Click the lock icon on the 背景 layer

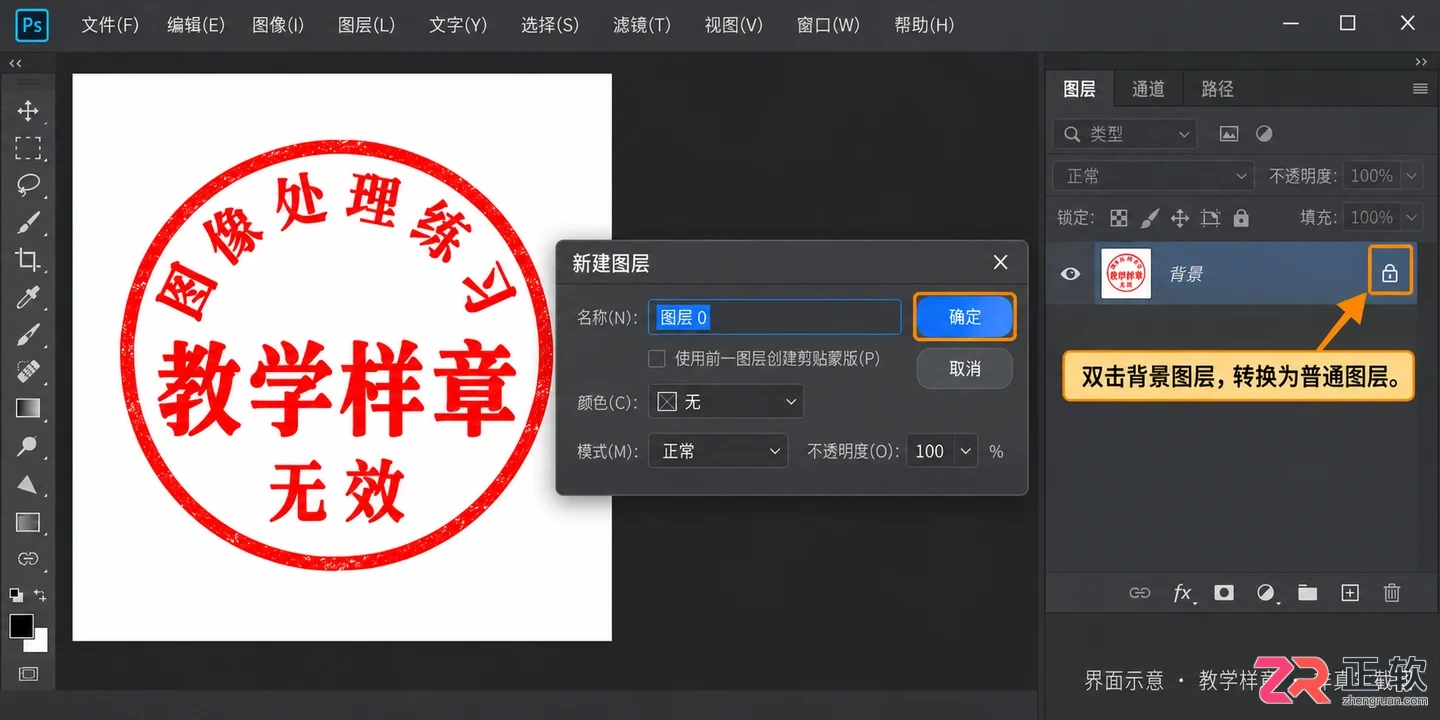click(x=1390, y=273)
